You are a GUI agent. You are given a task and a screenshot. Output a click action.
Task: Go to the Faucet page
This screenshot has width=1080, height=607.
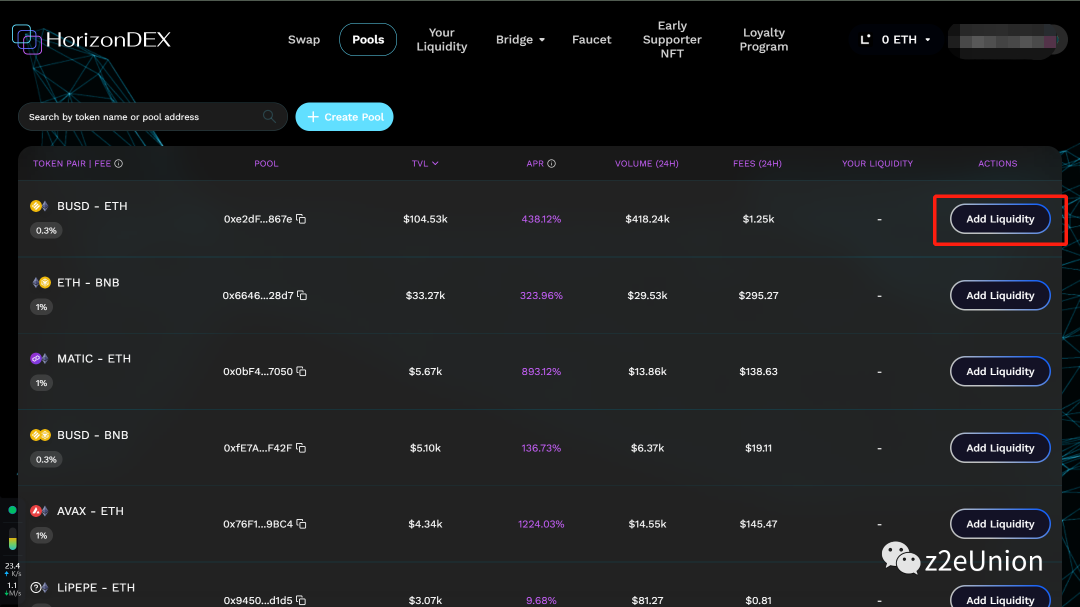[591, 40]
